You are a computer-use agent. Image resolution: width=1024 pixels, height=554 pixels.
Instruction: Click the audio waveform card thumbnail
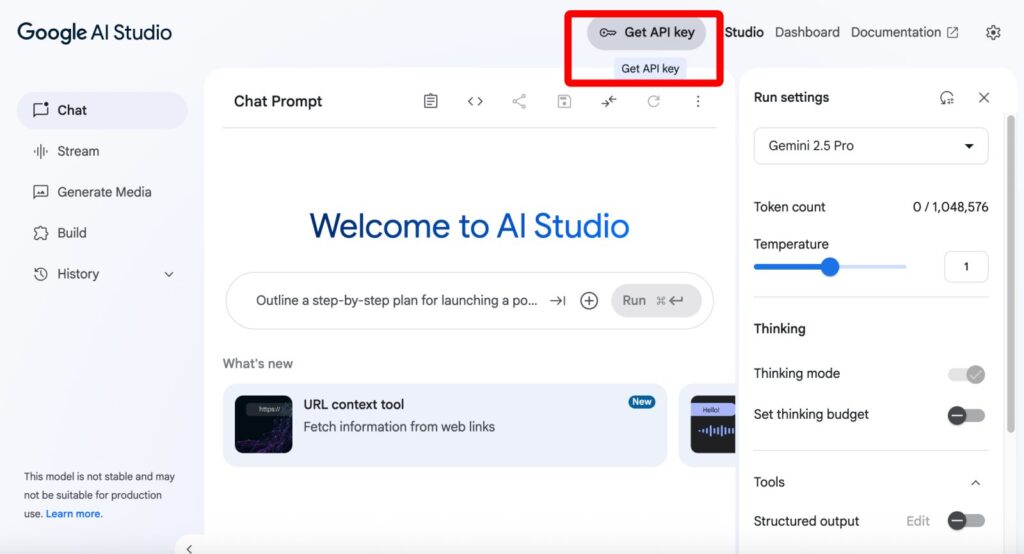[713, 424]
